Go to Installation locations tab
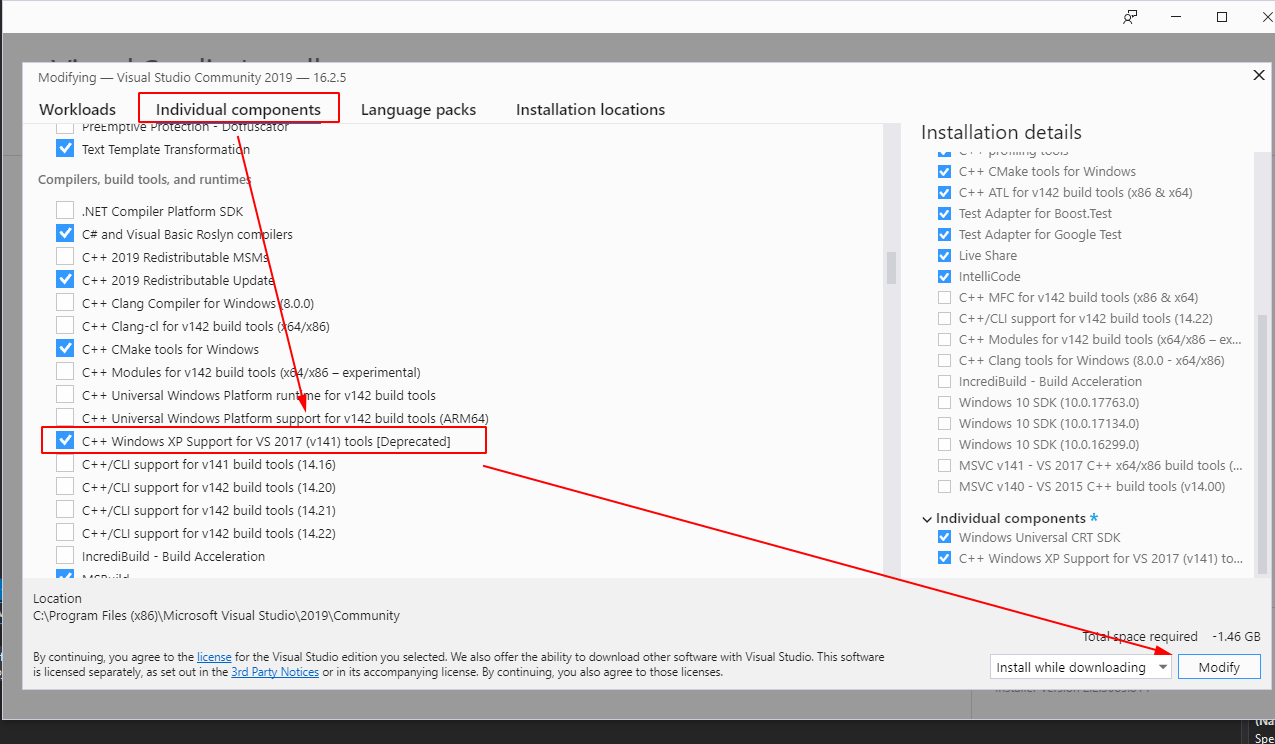This screenshot has width=1275, height=744. pyautogui.click(x=590, y=109)
